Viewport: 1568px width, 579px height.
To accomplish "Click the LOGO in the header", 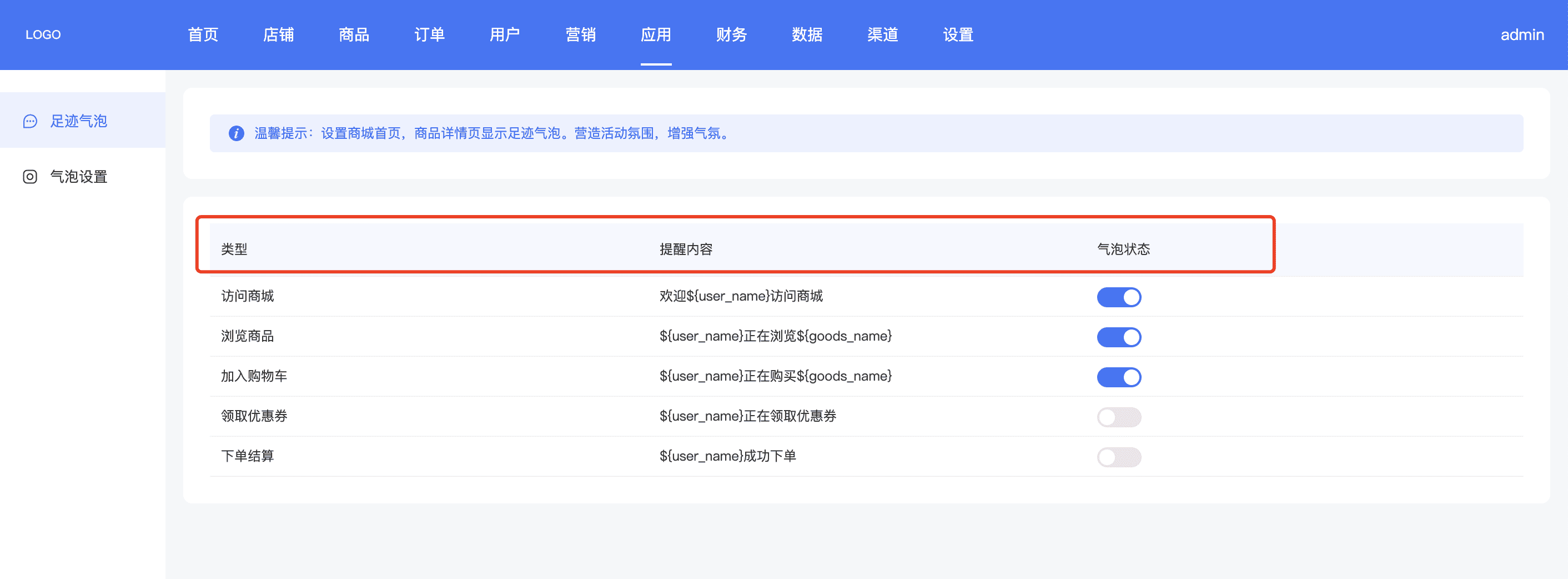I will click(x=43, y=35).
